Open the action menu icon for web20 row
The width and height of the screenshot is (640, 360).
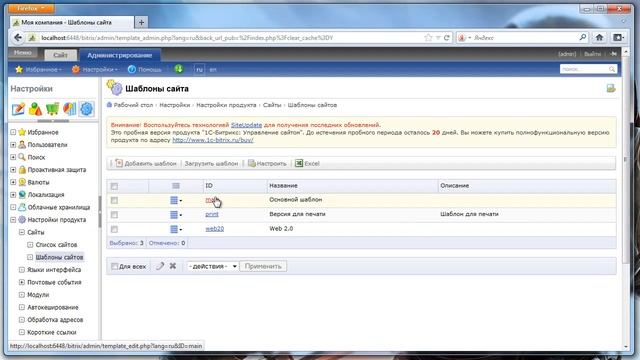coord(176,229)
